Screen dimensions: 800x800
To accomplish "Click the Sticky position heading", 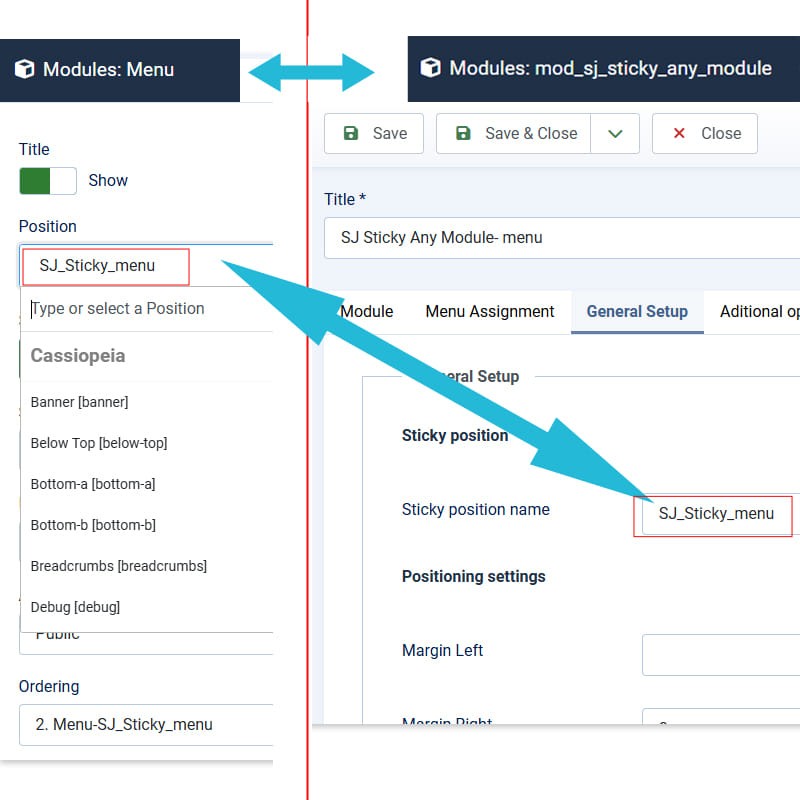I will coord(455,435).
